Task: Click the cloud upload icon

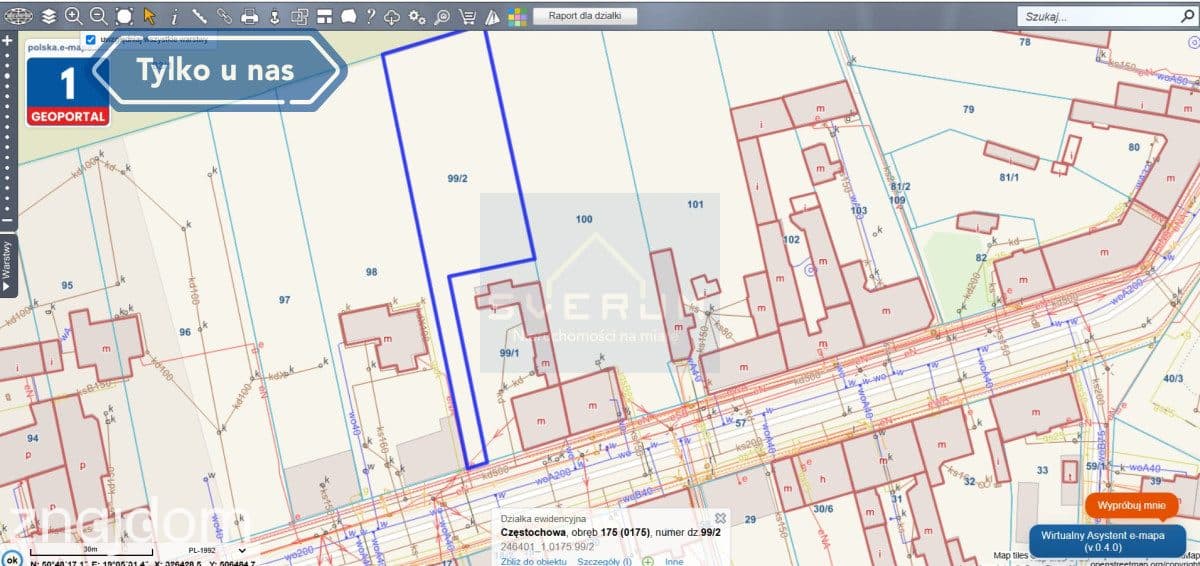Action: click(393, 16)
